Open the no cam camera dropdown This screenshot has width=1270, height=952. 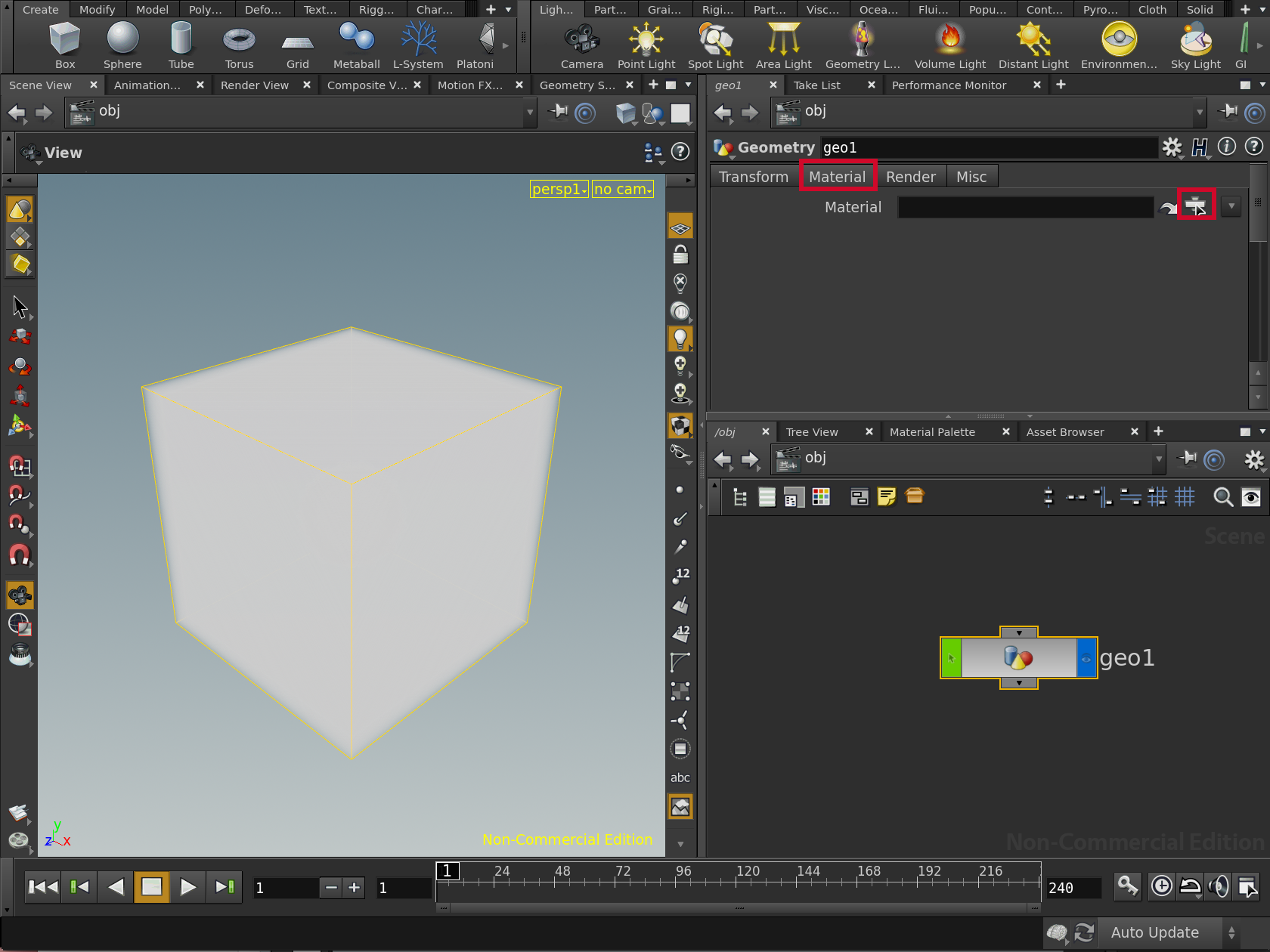tap(622, 189)
